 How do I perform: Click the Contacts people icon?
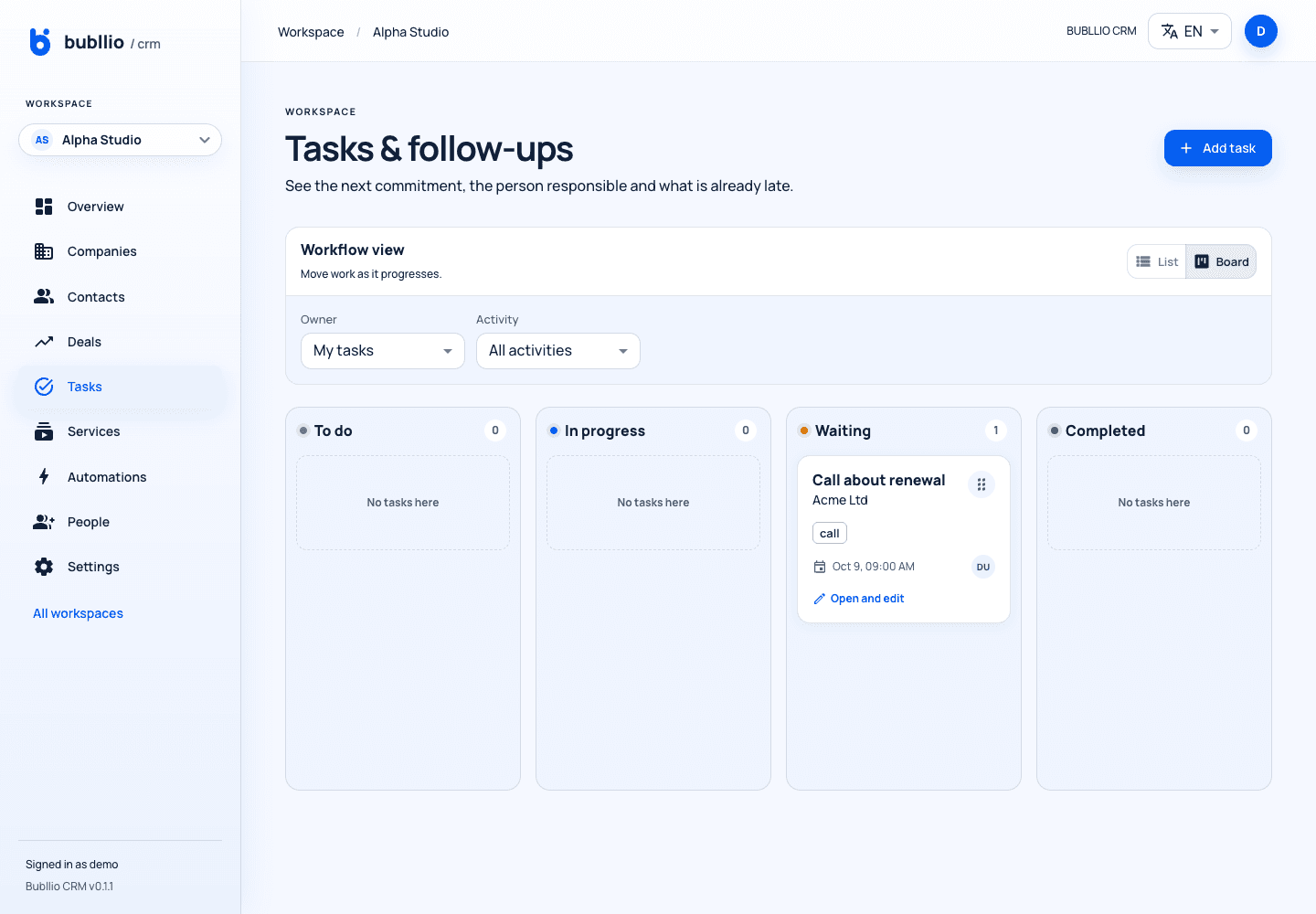[x=44, y=296]
